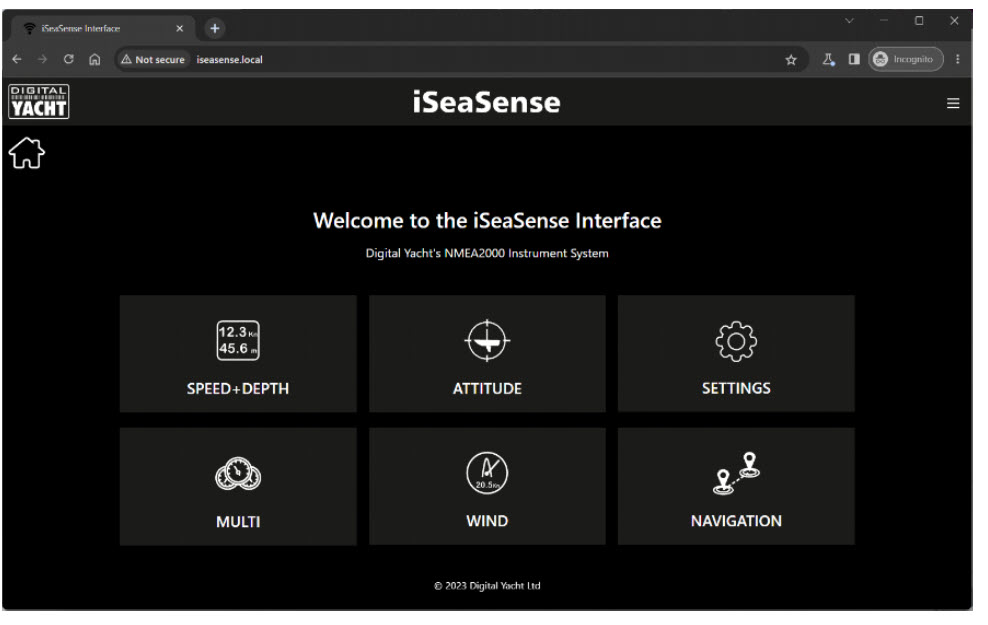
Task: Open the Attitude crosshair icon
Action: click(487, 341)
